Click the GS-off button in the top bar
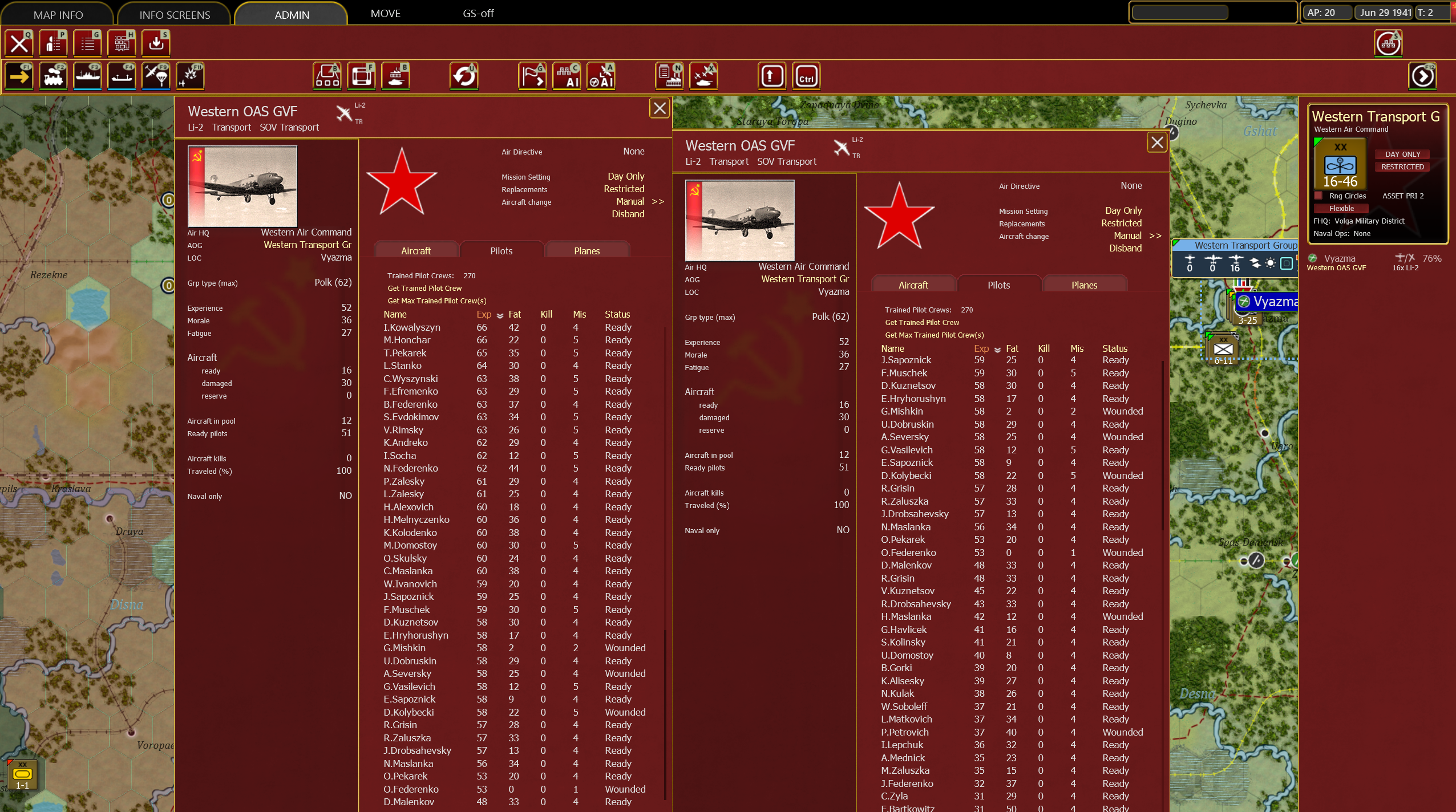1456x812 pixels. [x=478, y=13]
